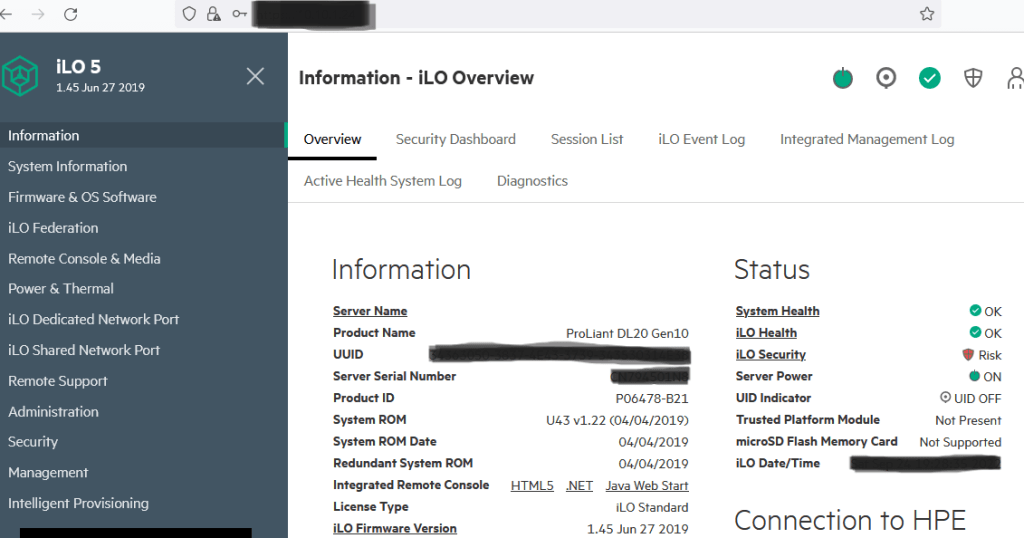The image size is (1024, 538).
Task: Select System Information in the sidebar
Action: coord(67,166)
